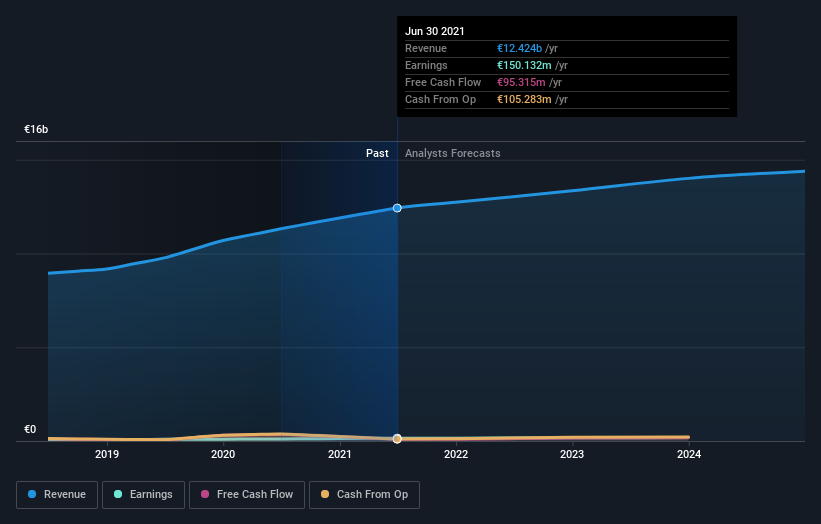Click the pink Free Cash Flow legend dot
Screen dimensions: 821x524
point(205,494)
